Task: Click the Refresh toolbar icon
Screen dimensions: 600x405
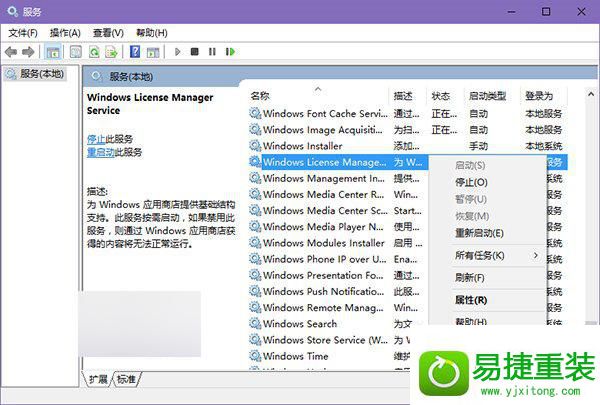Action: click(94, 52)
